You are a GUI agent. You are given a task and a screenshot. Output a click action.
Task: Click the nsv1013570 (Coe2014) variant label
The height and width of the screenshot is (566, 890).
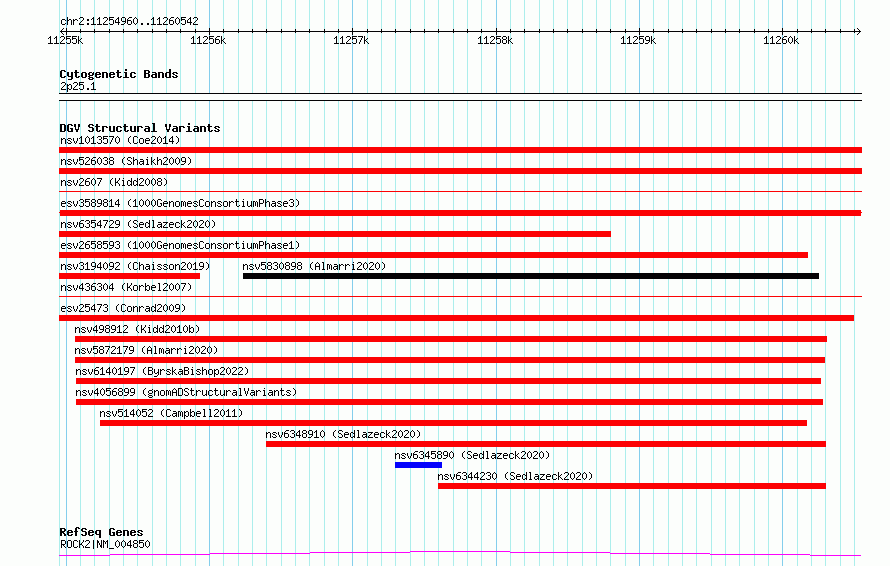120,140
